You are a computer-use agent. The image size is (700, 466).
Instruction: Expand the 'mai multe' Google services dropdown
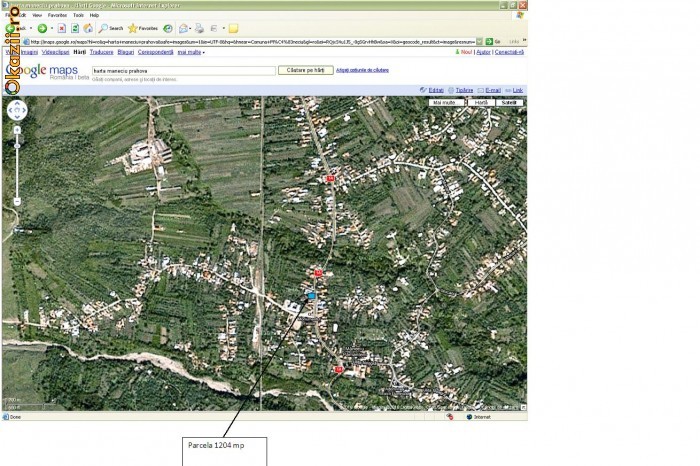tap(191, 52)
